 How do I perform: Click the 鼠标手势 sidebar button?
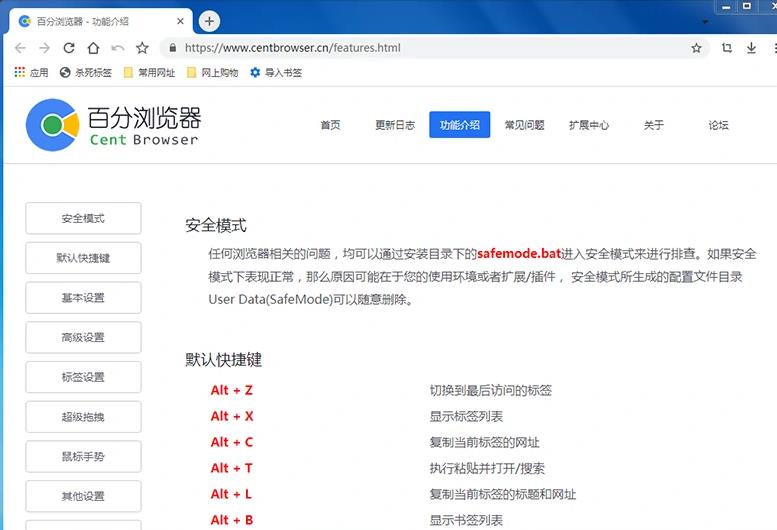pos(83,456)
